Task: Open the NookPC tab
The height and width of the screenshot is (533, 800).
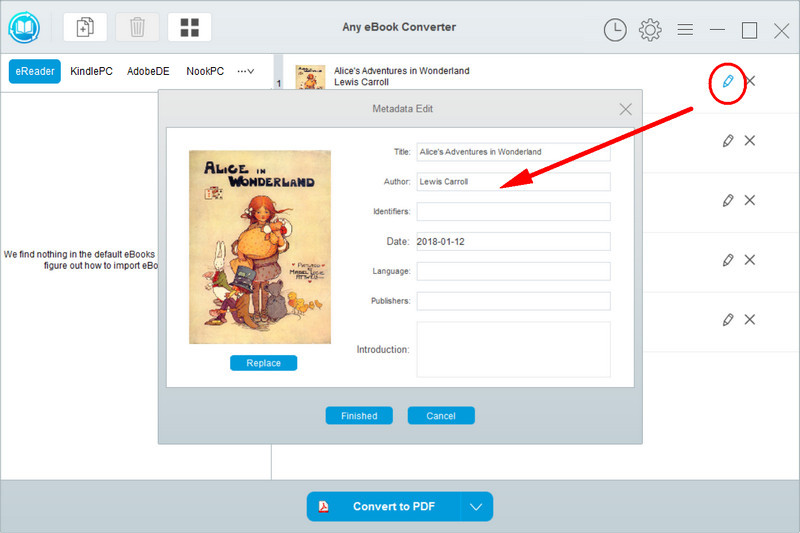Action: pos(204,72)
